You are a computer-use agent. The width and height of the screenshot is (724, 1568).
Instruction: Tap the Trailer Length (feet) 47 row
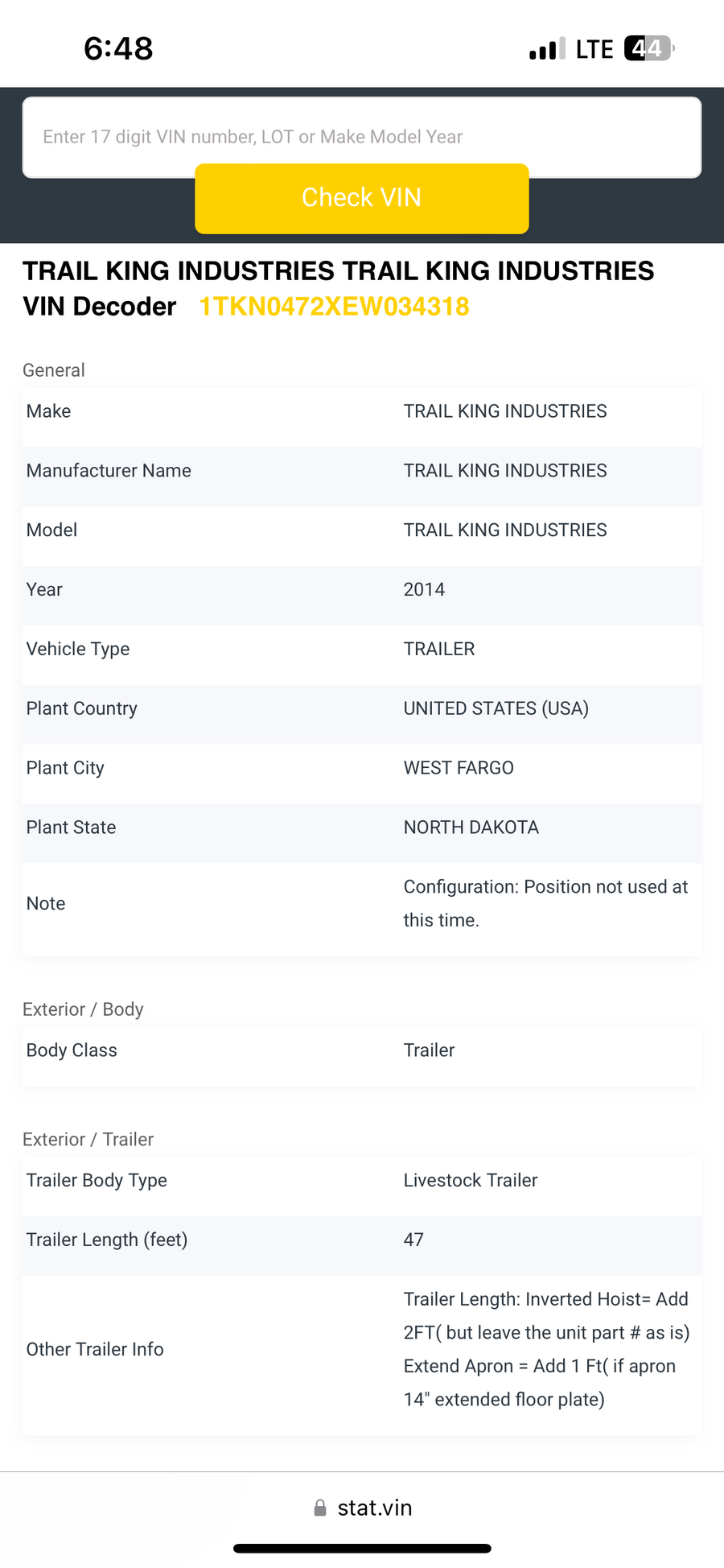[362, 1240]
